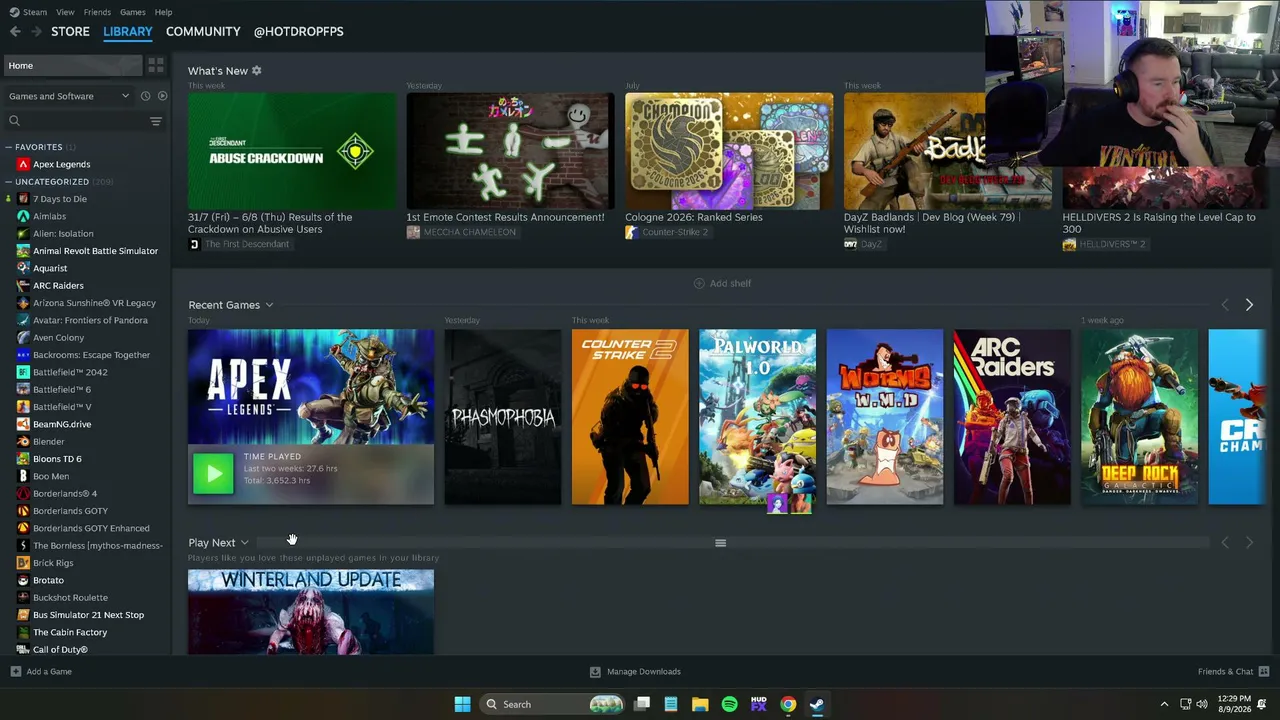Open the Abuse Crackdown news thumbnail
This screenshot has width=1280, height=720.
(292, 151)
